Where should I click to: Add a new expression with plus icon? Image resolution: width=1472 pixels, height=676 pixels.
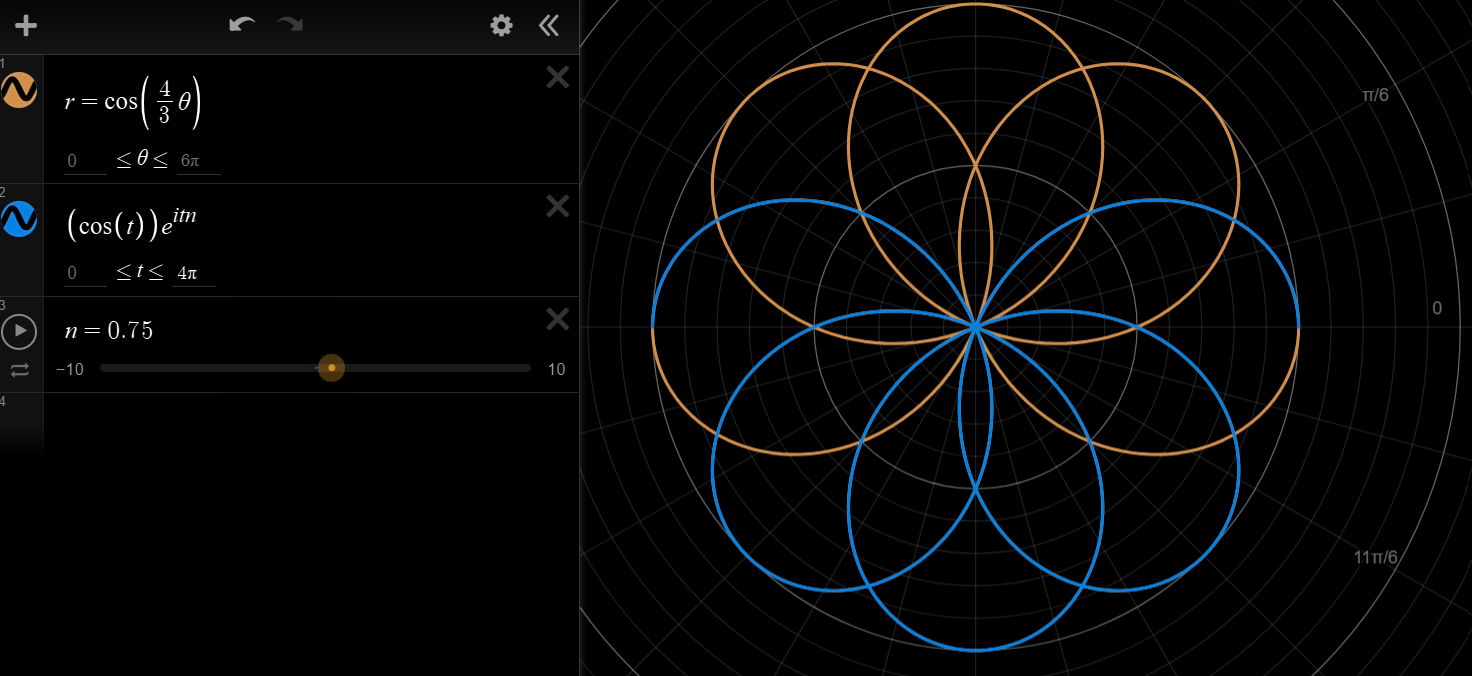point(26,26)
